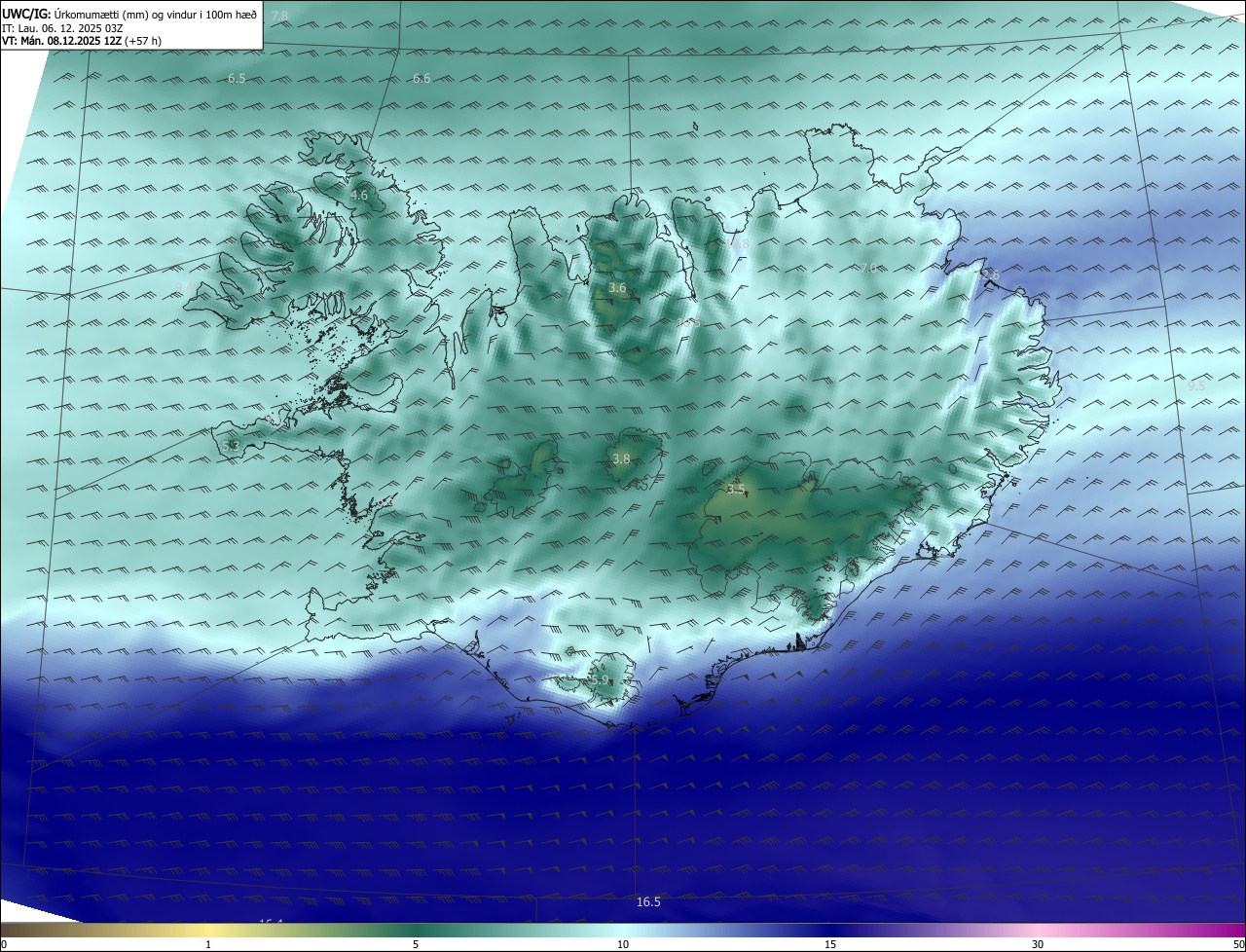Click the 3.5 value on Vatnajökull glacier
This screenshot has width=1246, height=952.
[x=735, y=489]
